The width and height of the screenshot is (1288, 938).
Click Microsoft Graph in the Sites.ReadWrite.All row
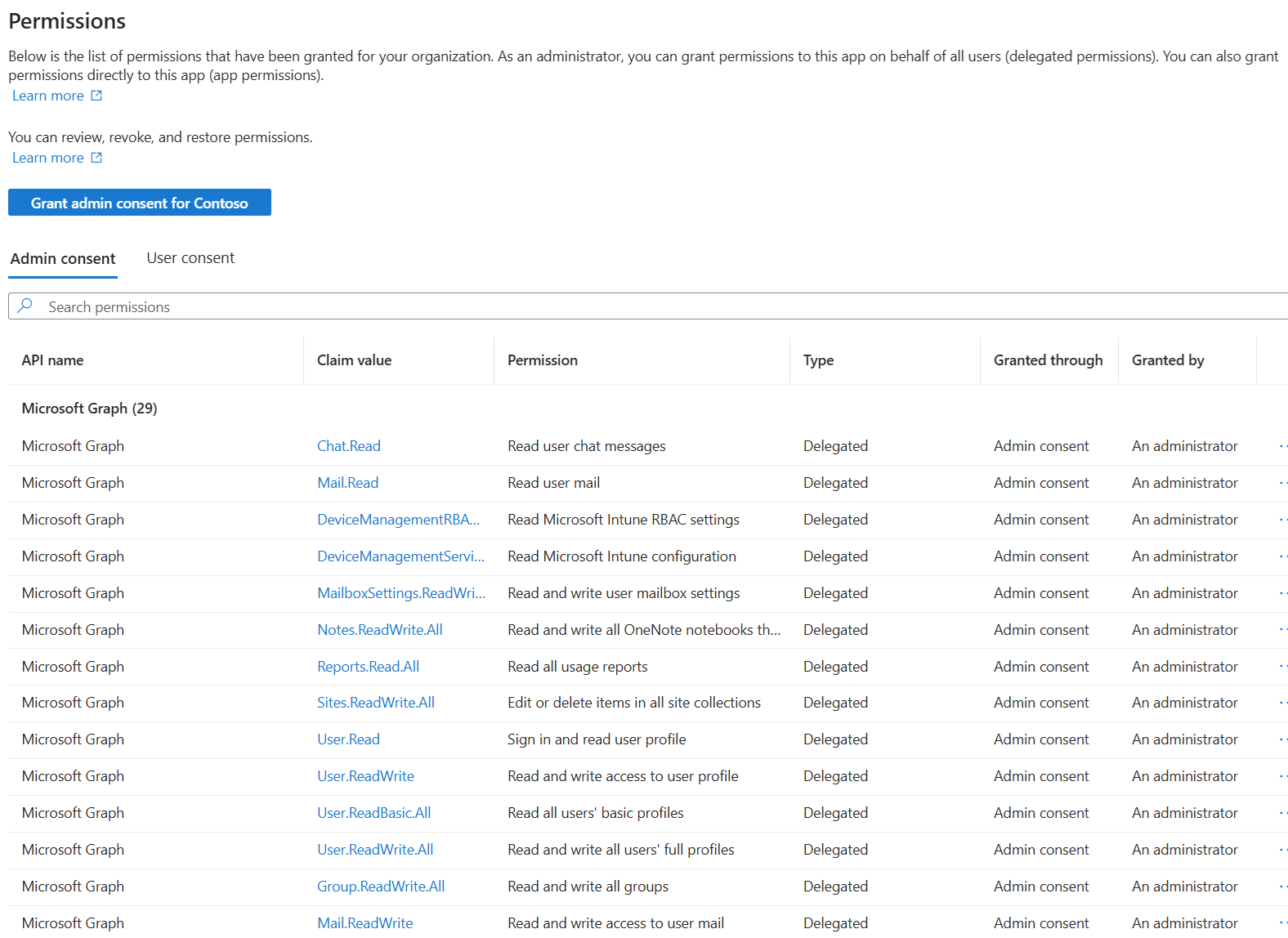(x=74, y=703)
